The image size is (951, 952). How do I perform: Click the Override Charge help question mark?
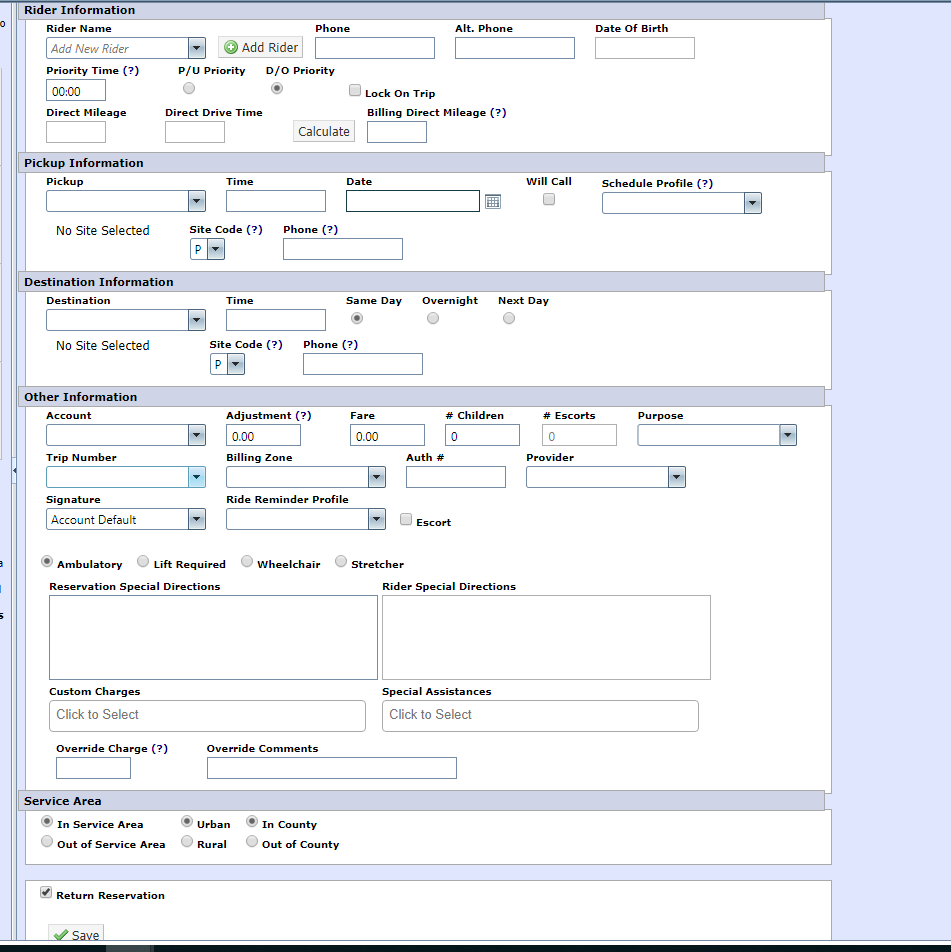point(160,749)
